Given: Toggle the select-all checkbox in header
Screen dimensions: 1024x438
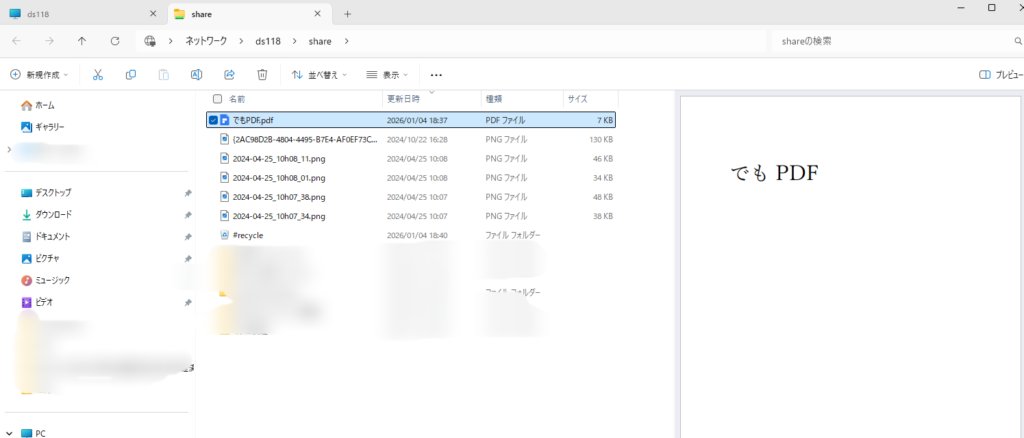Looking at the screenshot, I should click(x=217, y=99).
